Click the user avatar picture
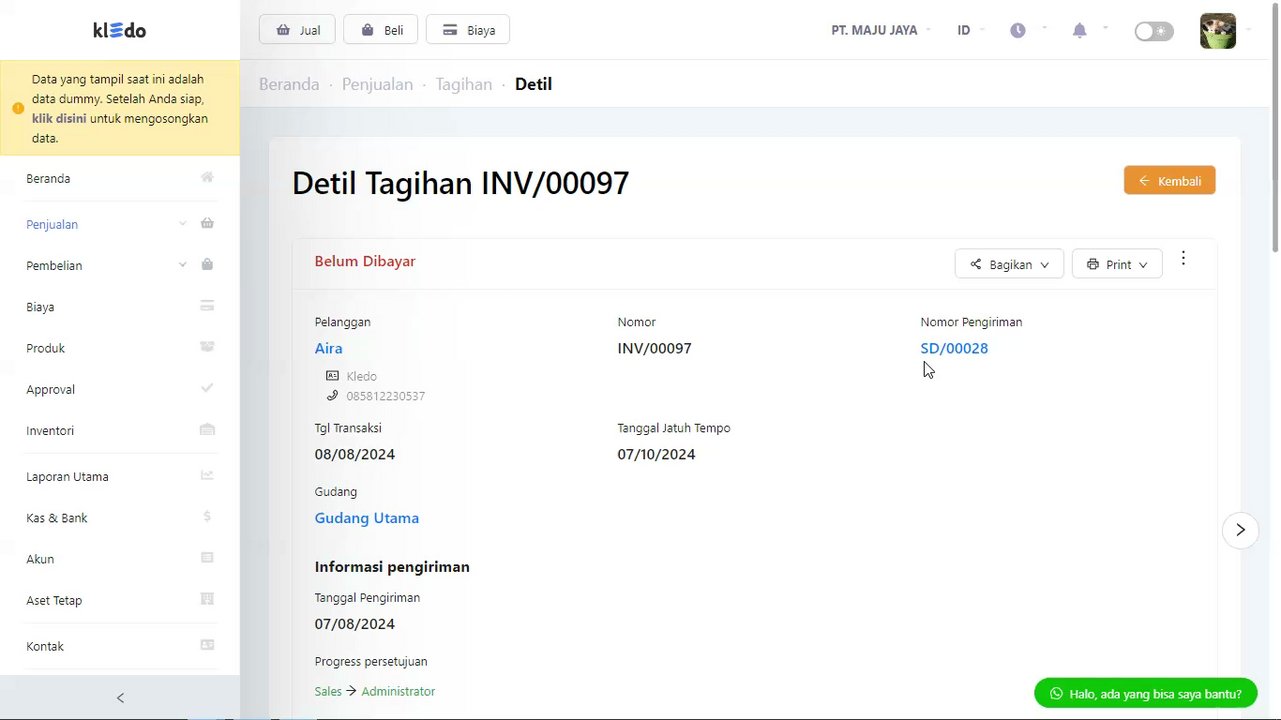 (1218, 31)
